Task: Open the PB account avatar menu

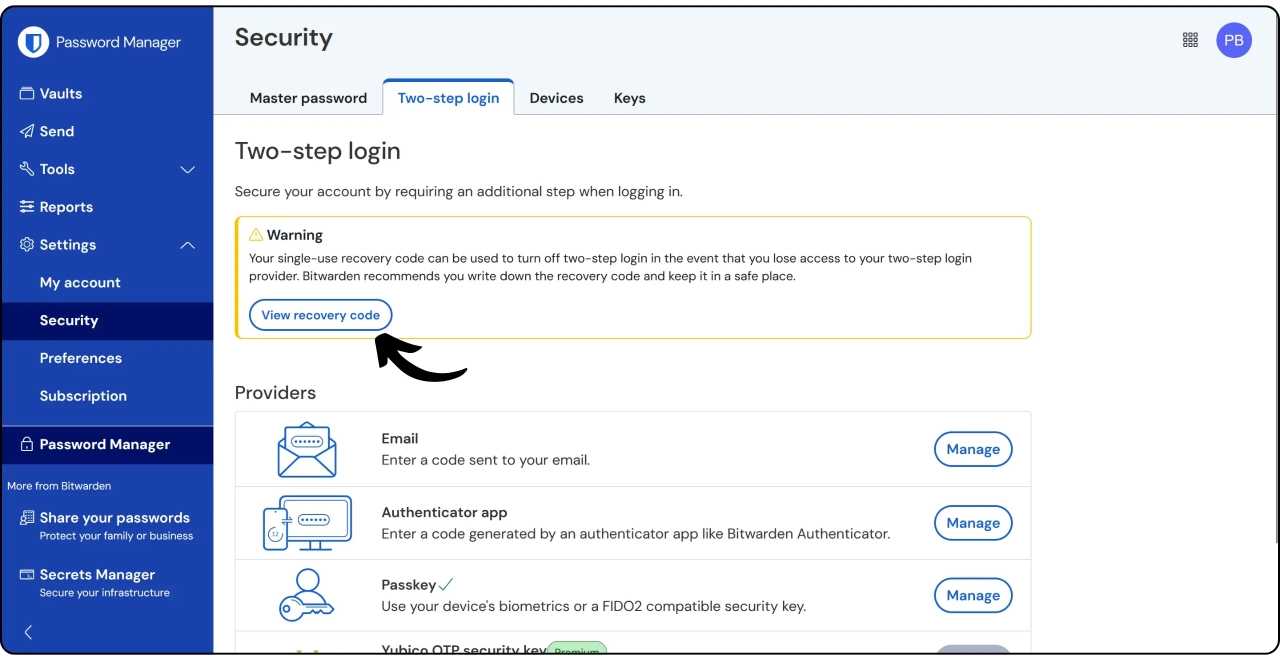Action: tap(1234, 40)
